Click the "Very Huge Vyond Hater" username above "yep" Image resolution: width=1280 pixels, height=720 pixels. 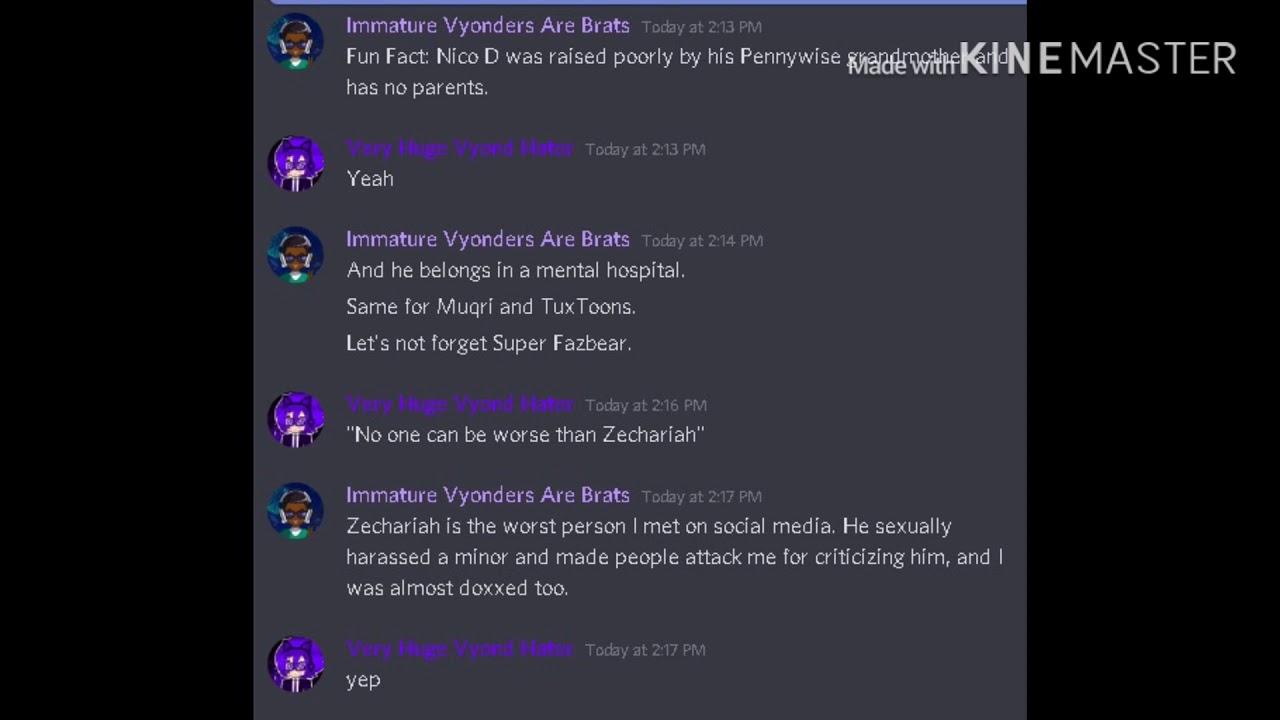(x=459, y=649)
